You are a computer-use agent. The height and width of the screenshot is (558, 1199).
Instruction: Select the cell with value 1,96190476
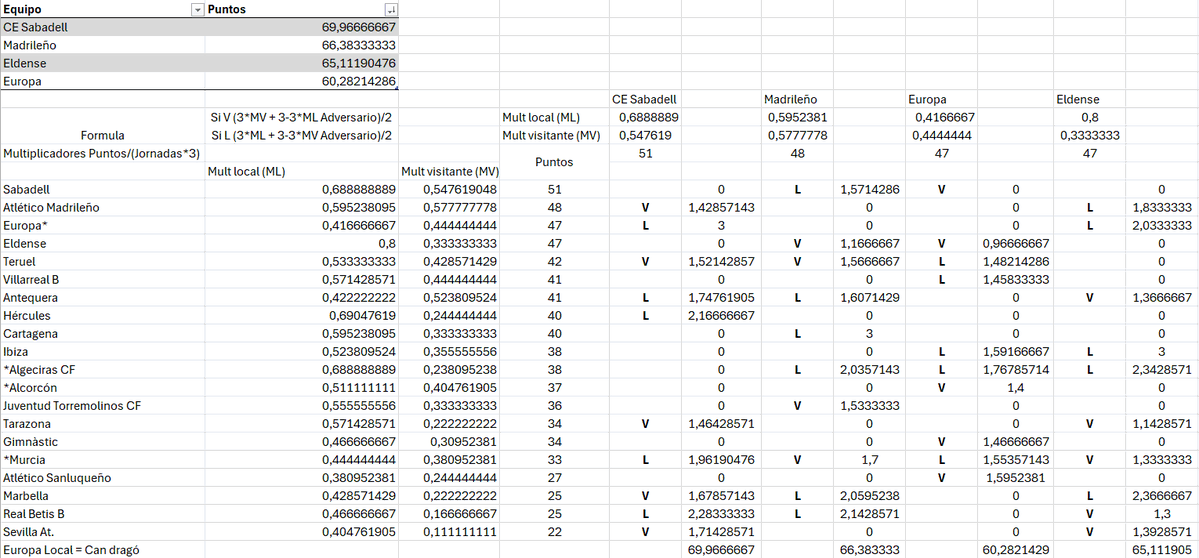click(x=721, y=460)
